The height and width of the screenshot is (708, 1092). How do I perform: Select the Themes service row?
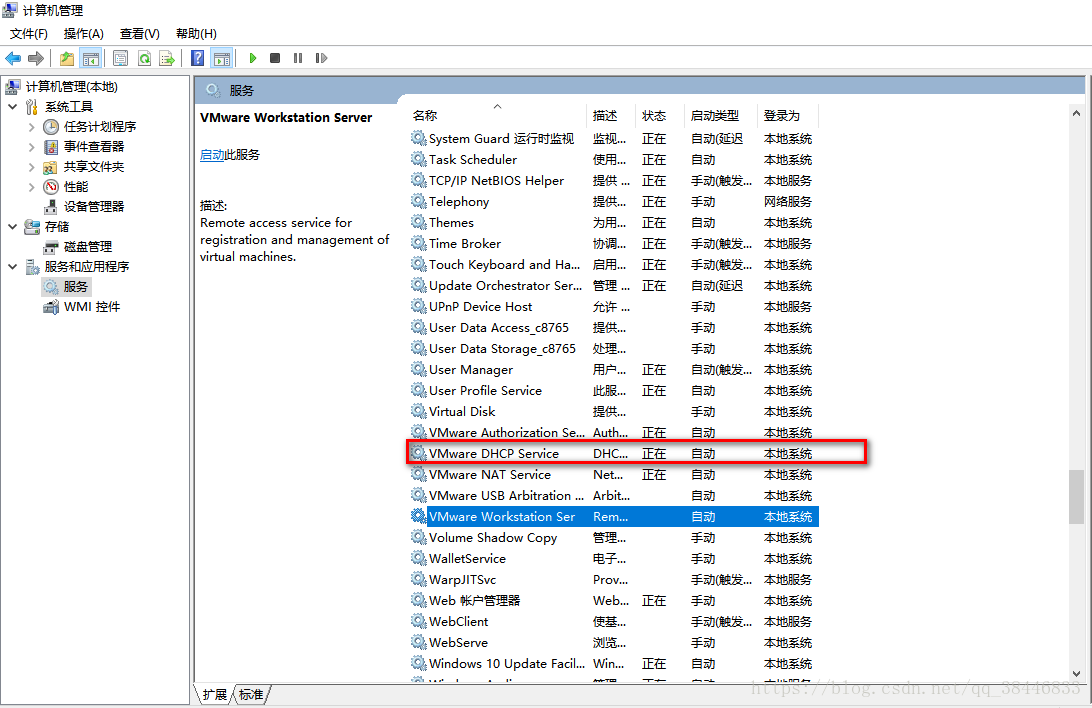tap(614, 223)
